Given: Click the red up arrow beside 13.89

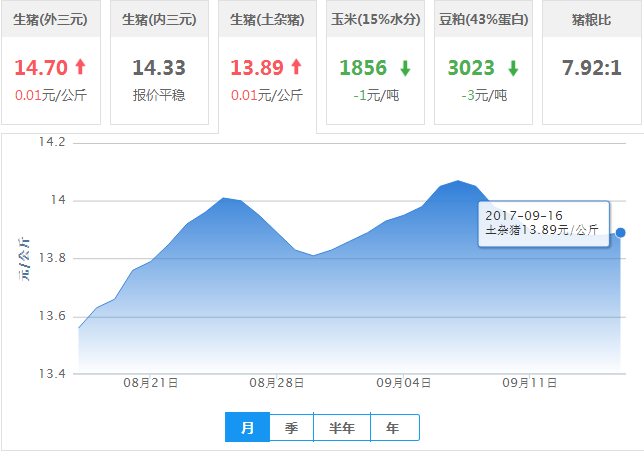Looking at the screenshot, I should tap(296, 68).
